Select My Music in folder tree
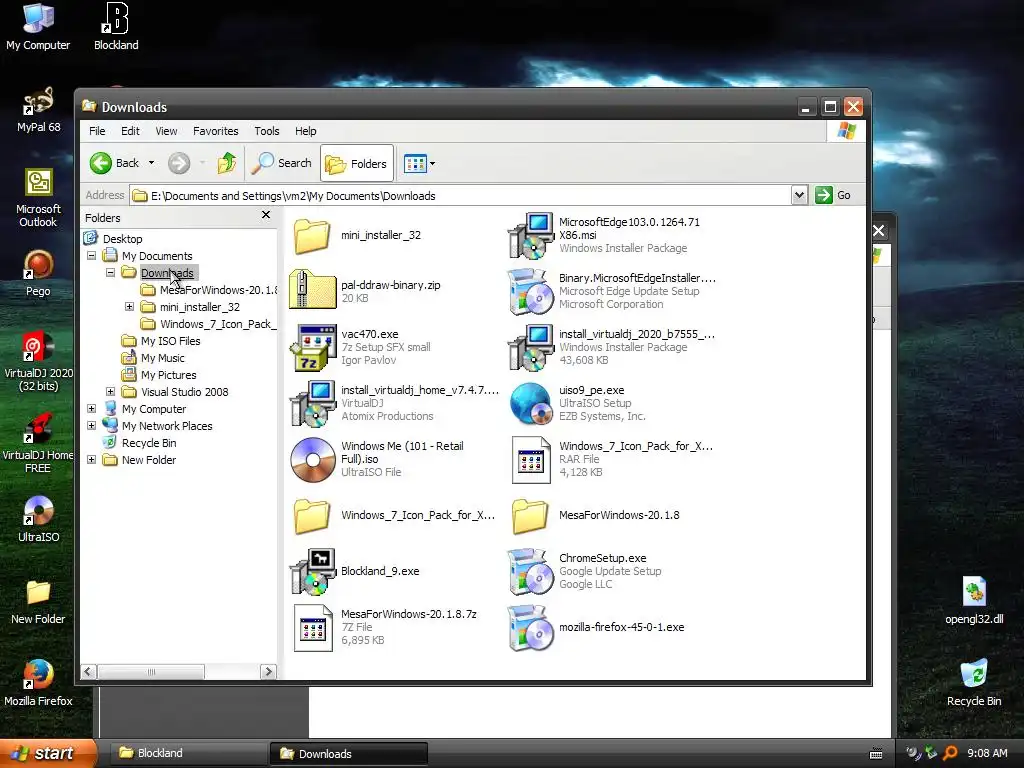This screenshot has height=768, width=1024. [x=153, y=358]
